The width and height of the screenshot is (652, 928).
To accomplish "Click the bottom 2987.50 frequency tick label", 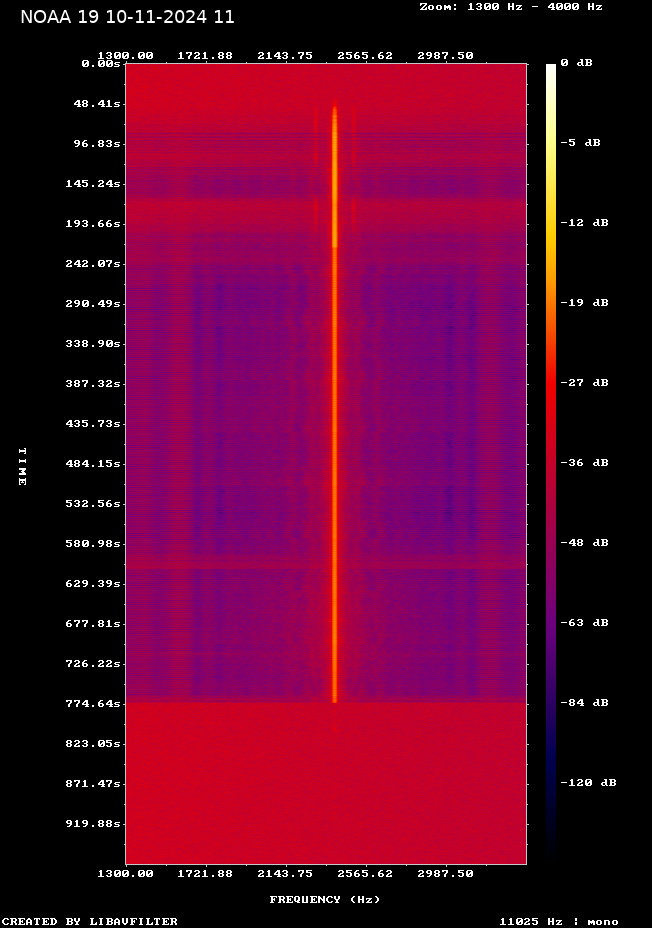I will (x=446, y=874).
